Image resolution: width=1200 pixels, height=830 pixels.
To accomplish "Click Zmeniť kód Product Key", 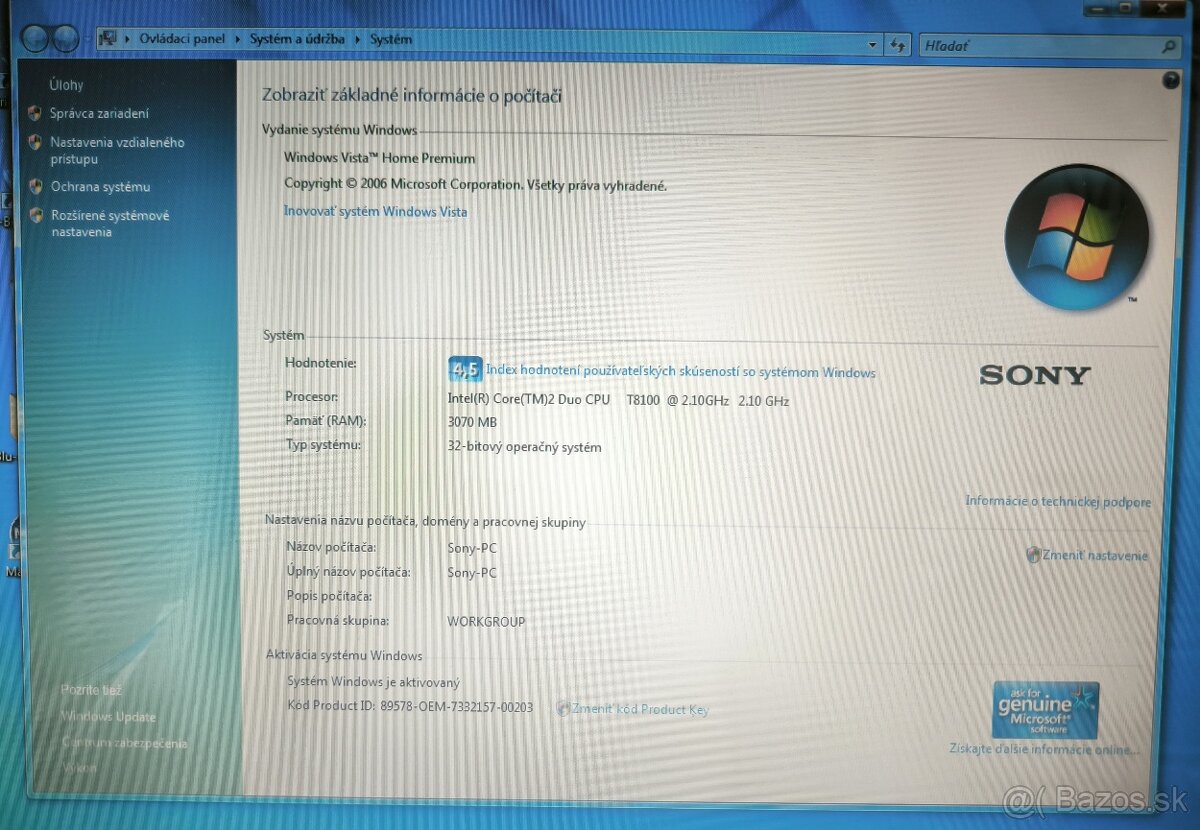I will (x=640, y=707).
